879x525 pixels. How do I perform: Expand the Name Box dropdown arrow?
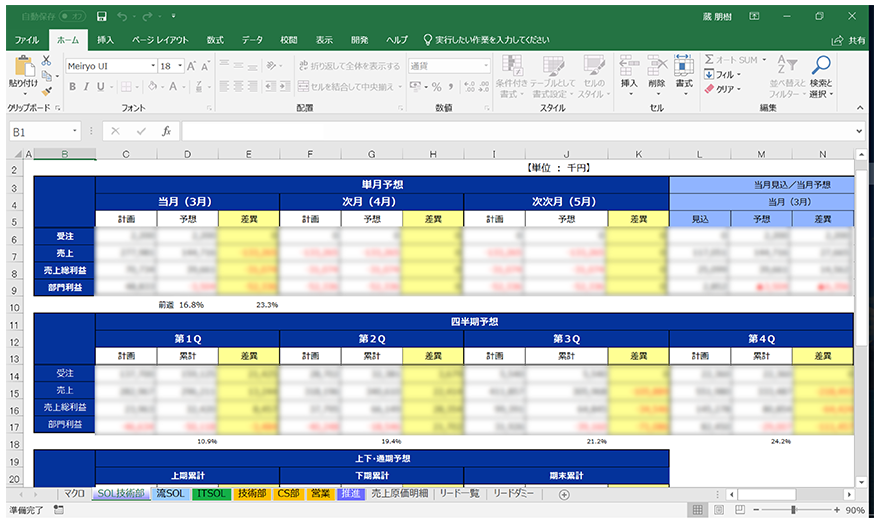coord(75,131)
